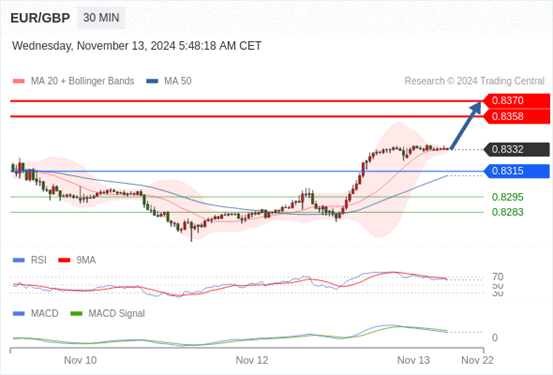Image resolution: width=553 pixels, height=375 pixels.
Task: Click the Research Trading Central copyright text
Action: [475, 81]
